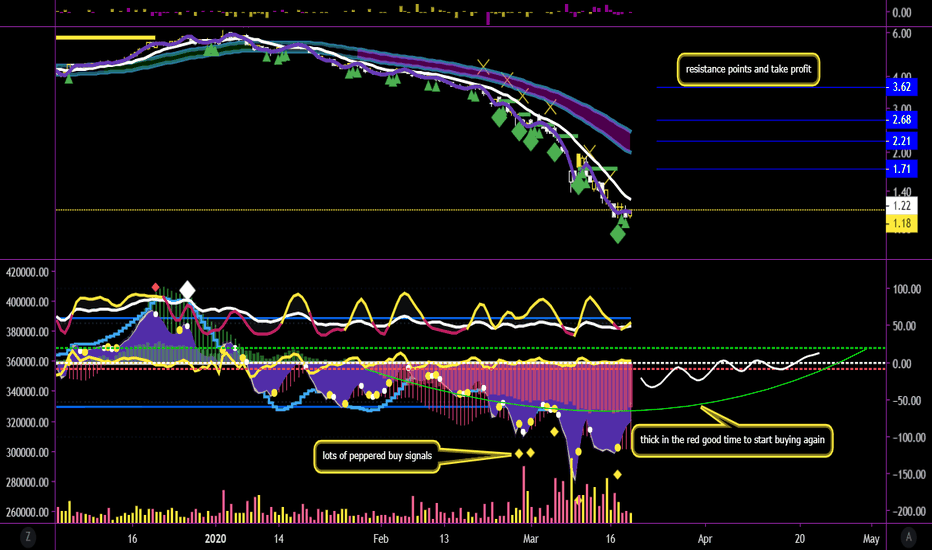Select the 'resistance points and take profit' callout
The width and height of the screenshot is (932, 550).
pos(748,69)
